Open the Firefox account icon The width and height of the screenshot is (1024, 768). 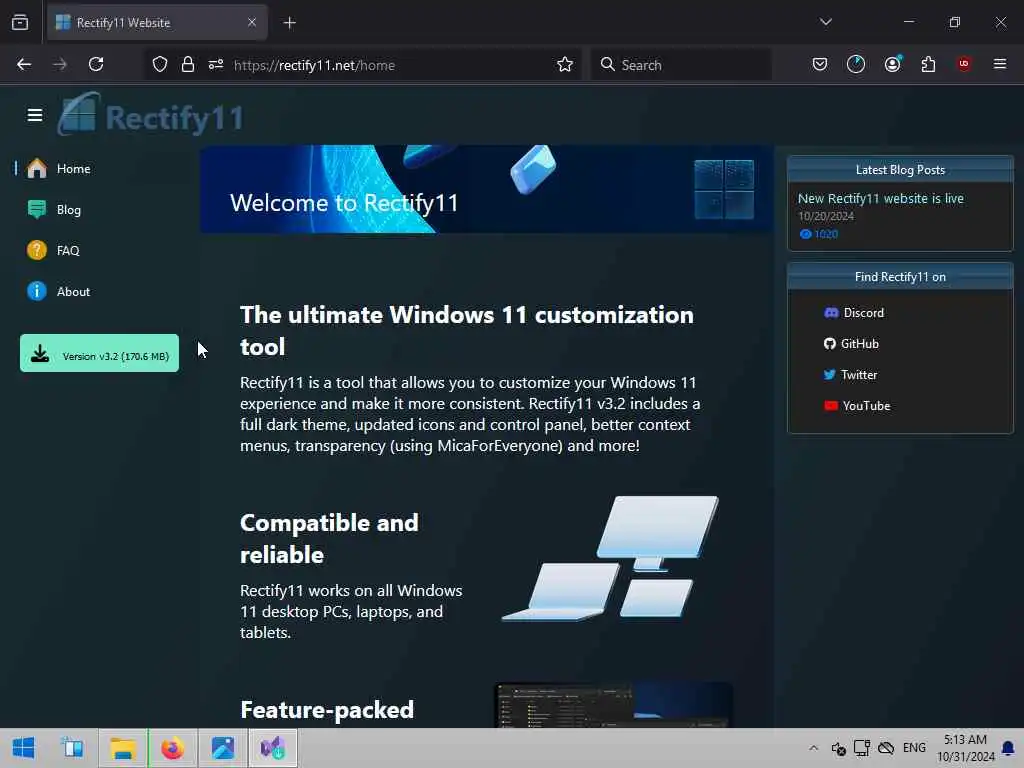892,64
